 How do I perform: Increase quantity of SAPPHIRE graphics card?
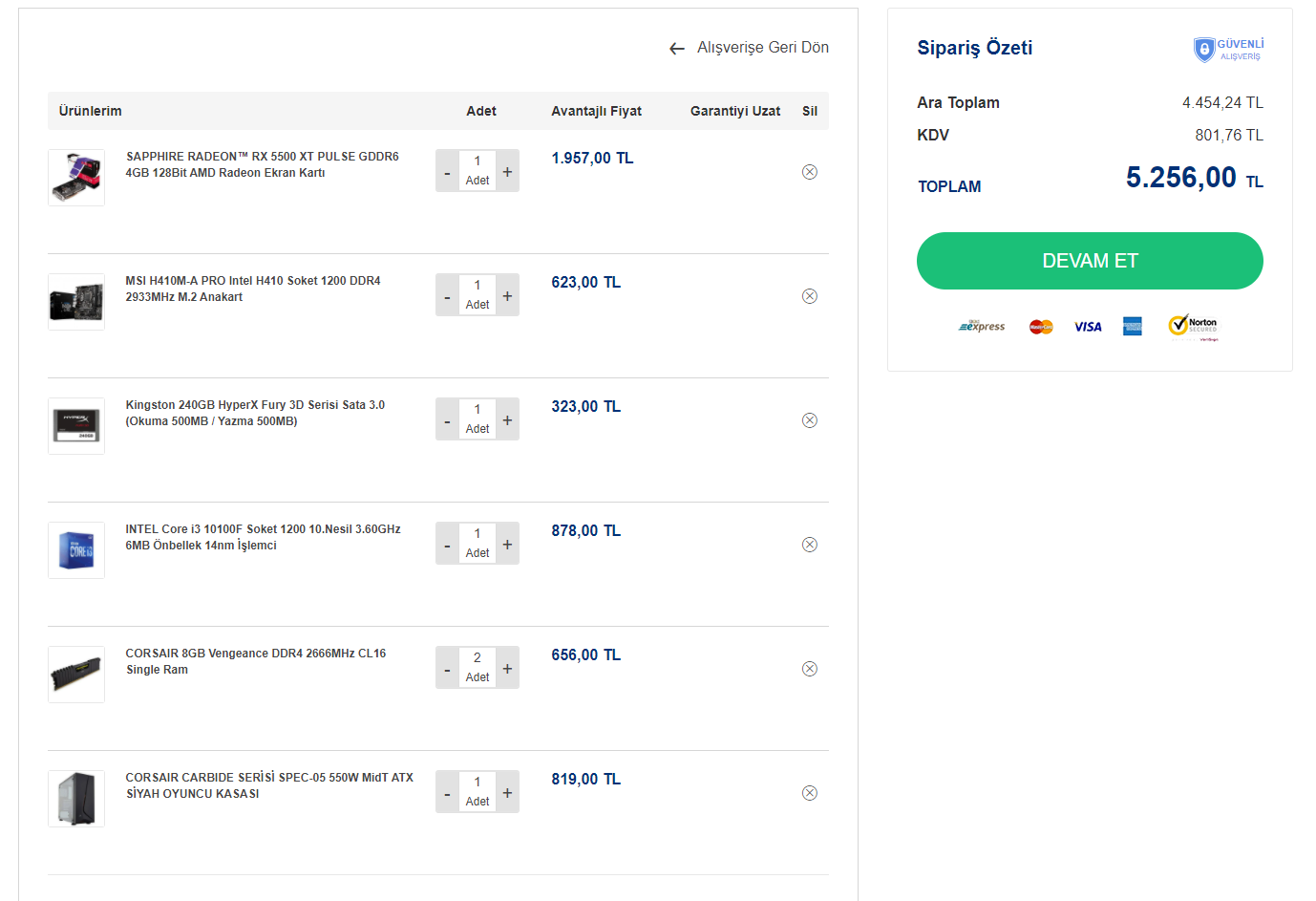507,172
